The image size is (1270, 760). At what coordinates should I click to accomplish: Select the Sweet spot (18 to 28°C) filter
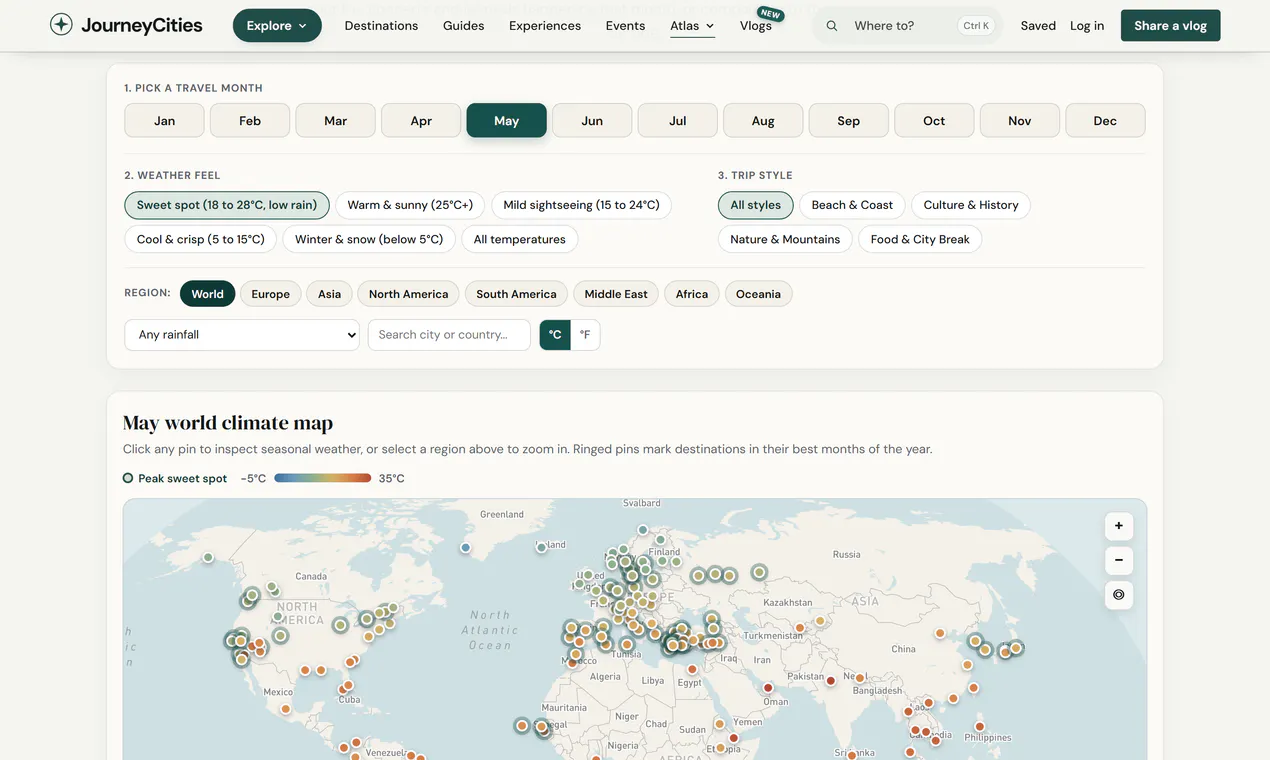click(x=227, y=205)
